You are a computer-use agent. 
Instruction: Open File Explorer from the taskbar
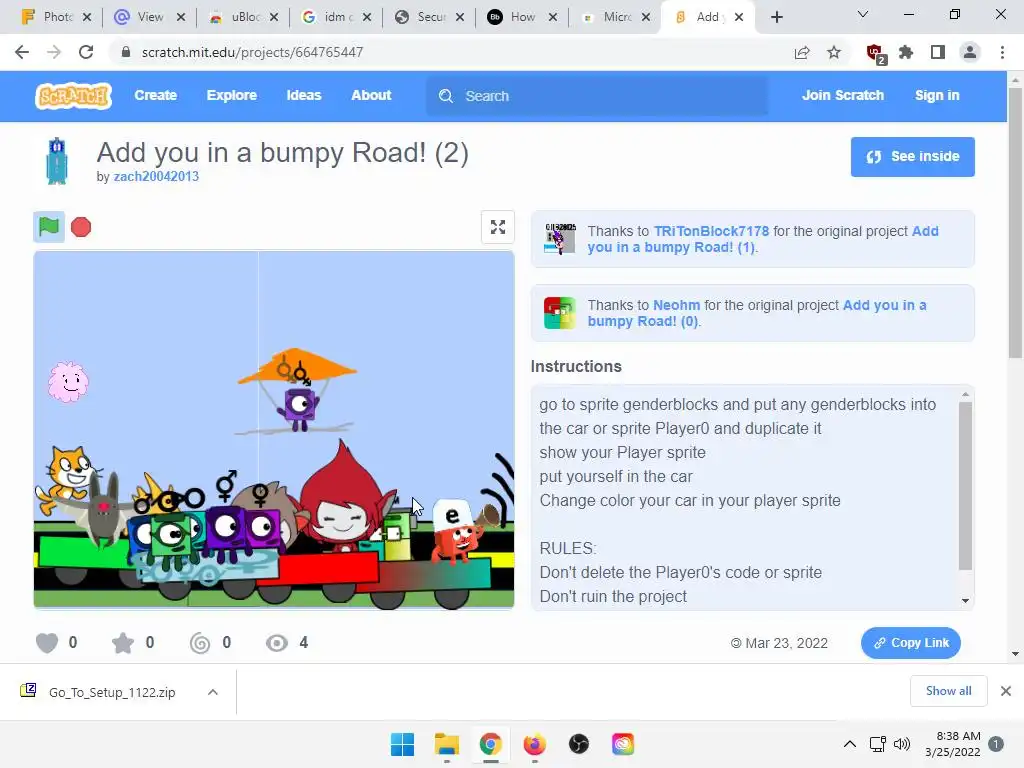447,744
